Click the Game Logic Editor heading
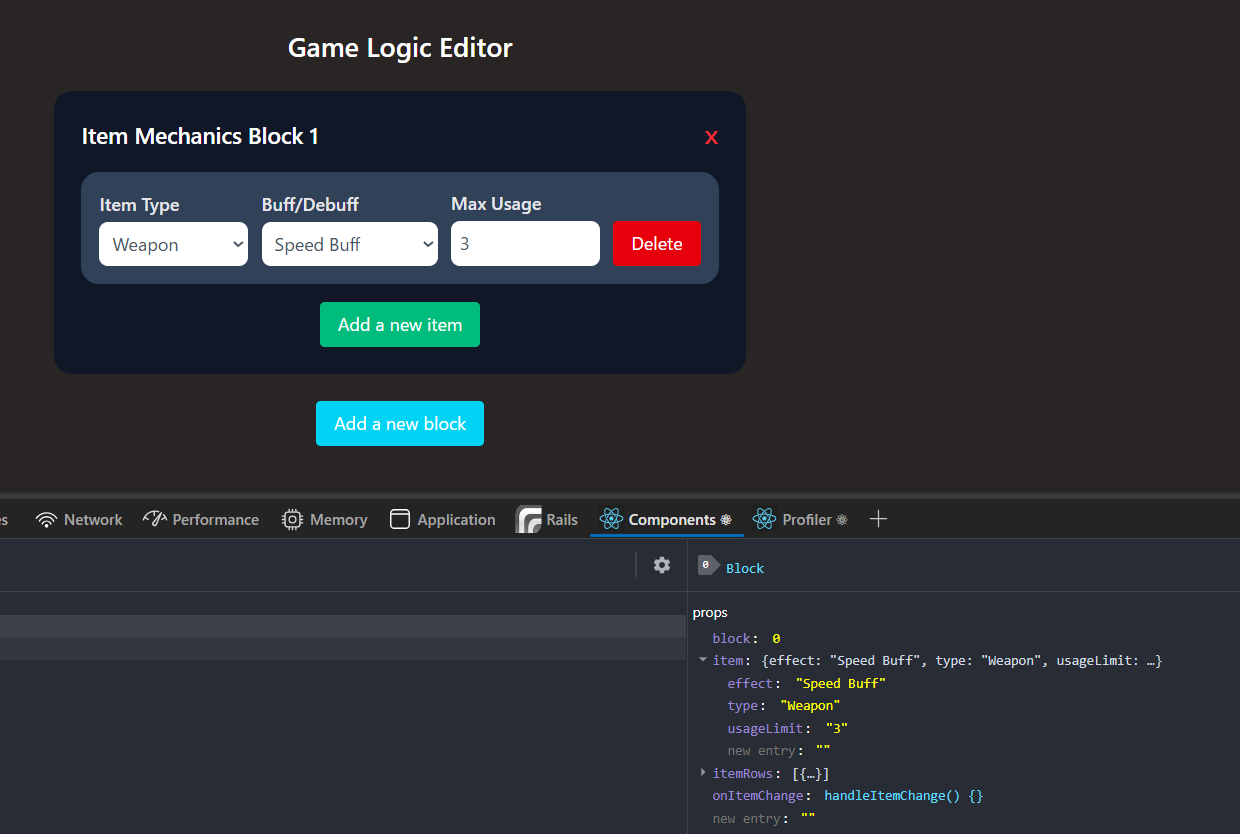This screenshot has height=834, width=1240. coord(400,48)
